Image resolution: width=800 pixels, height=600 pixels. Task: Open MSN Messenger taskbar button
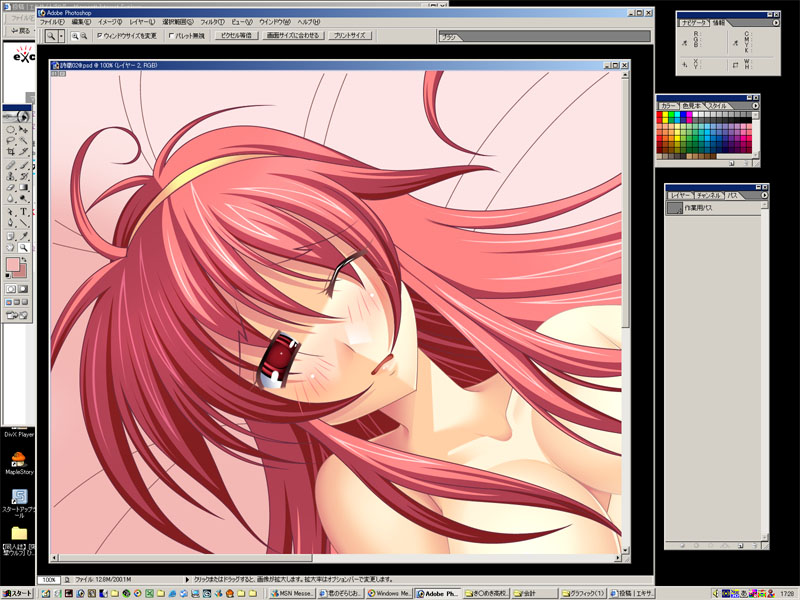(291, 593)
